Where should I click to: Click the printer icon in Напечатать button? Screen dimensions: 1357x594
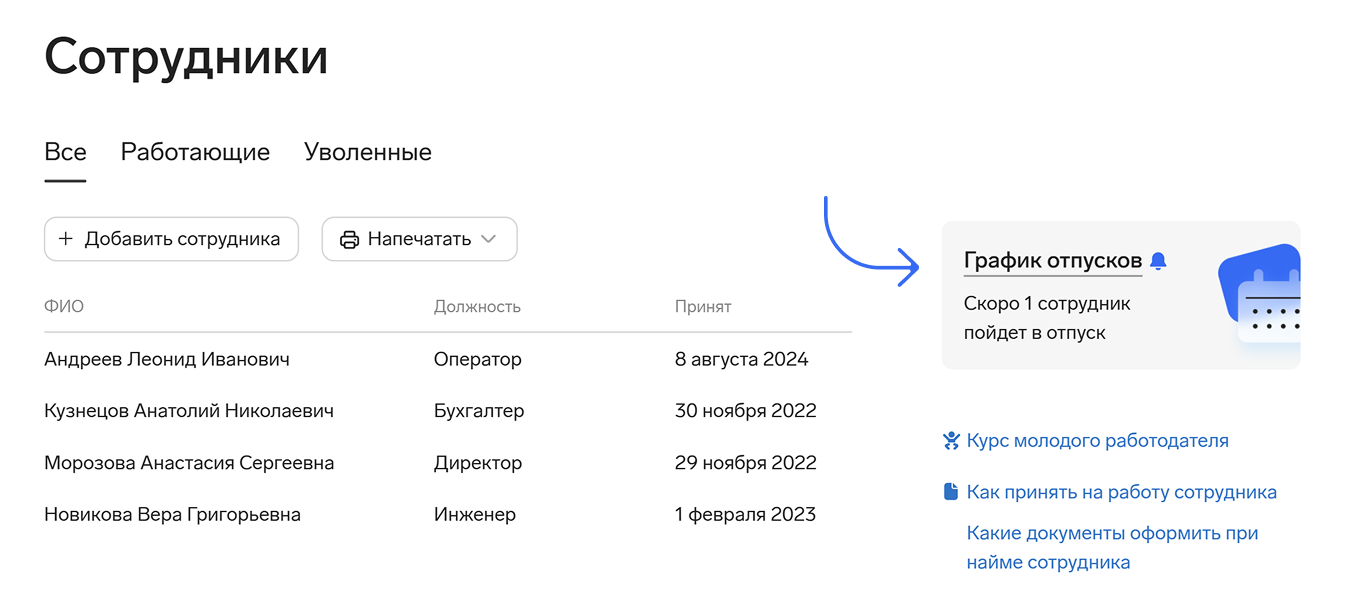pyautogui.click(x=349, y=240)
